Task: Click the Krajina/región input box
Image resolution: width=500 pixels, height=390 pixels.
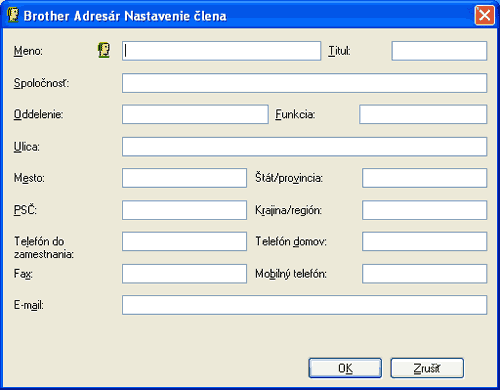Action: click(424, 210)
